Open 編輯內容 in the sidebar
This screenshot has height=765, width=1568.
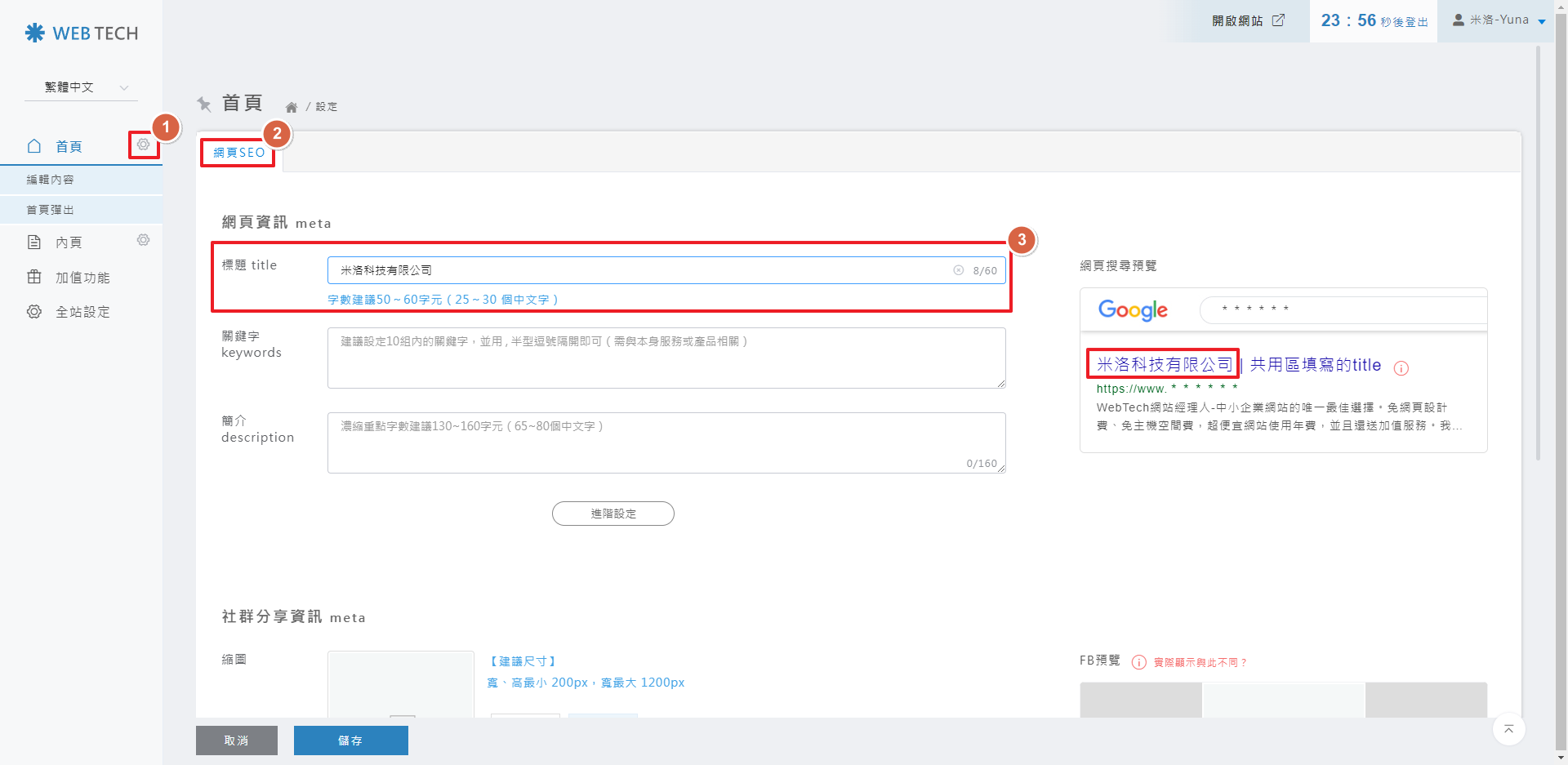pos(51,180)
